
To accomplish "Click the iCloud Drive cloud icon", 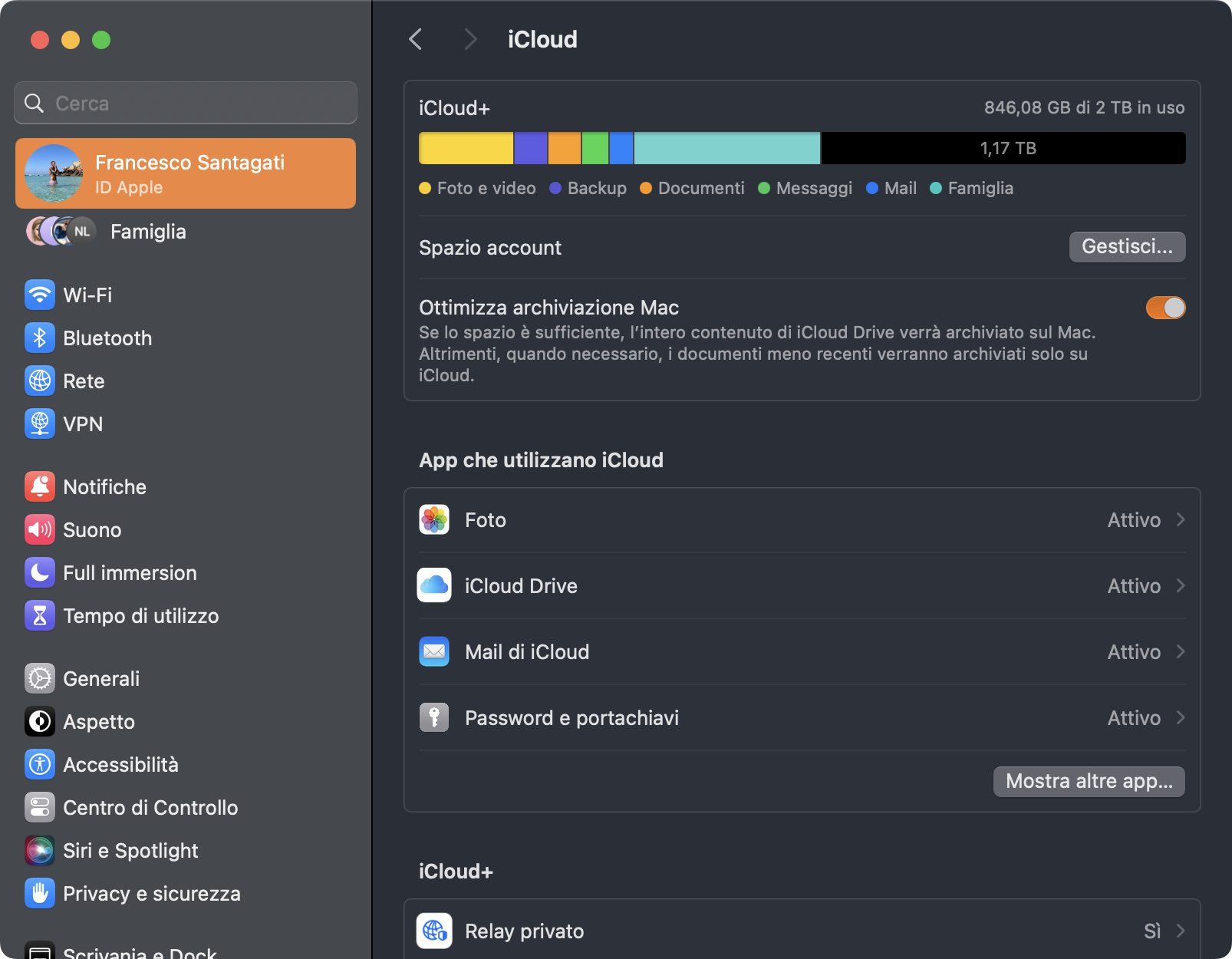I will 434,585.
